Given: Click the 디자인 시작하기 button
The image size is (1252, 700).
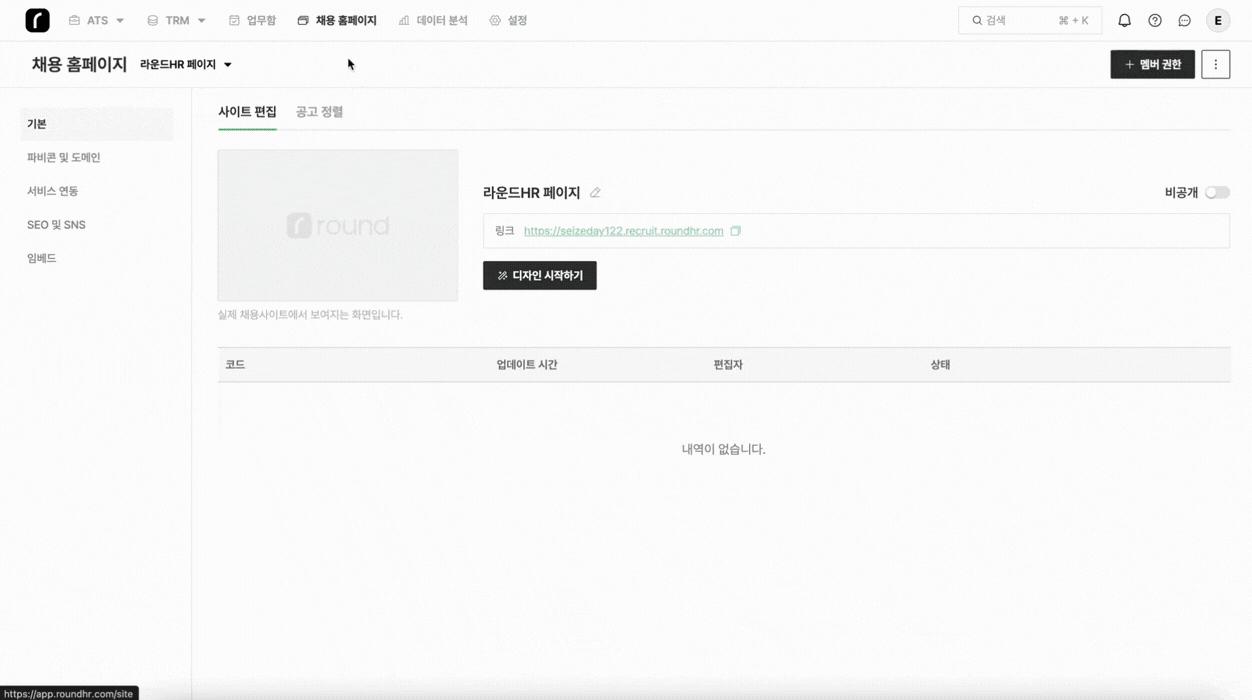Looking at the screenshot, I should pyautogui.click(x=539, y=276).
